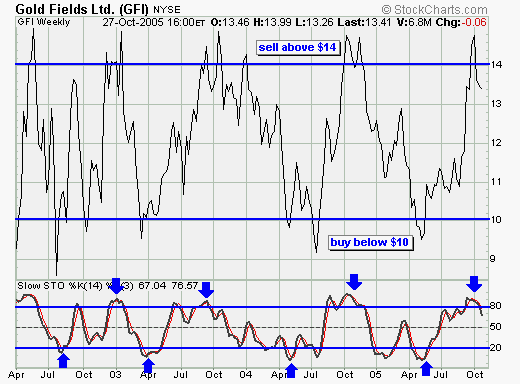
Task: Click the red change value '-0.06'
Action: click(474, 22)
